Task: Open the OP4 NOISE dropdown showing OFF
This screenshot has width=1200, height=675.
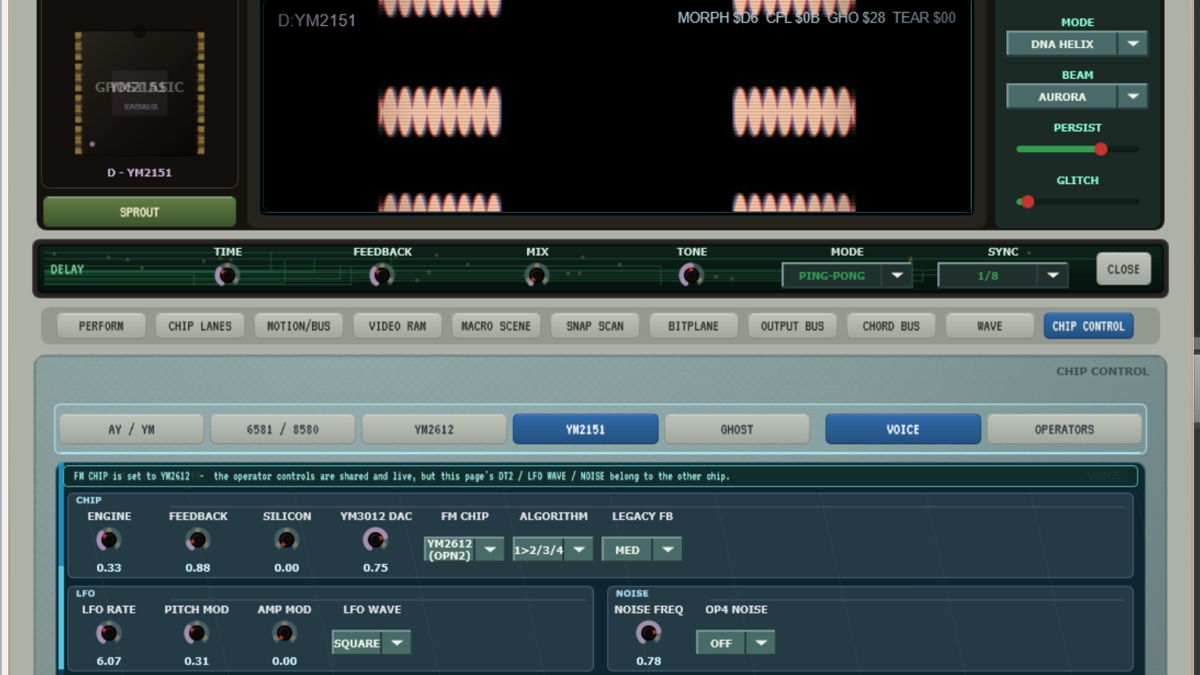Action: coord(735,643)
